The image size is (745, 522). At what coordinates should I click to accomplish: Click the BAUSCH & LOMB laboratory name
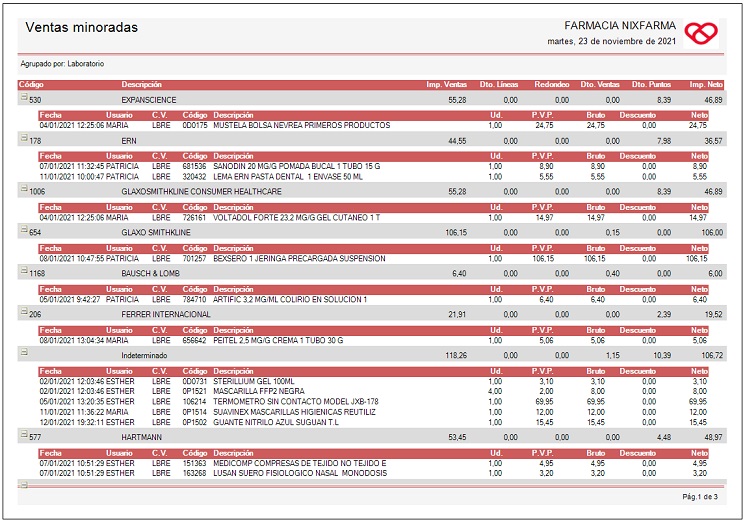point(151,274)
